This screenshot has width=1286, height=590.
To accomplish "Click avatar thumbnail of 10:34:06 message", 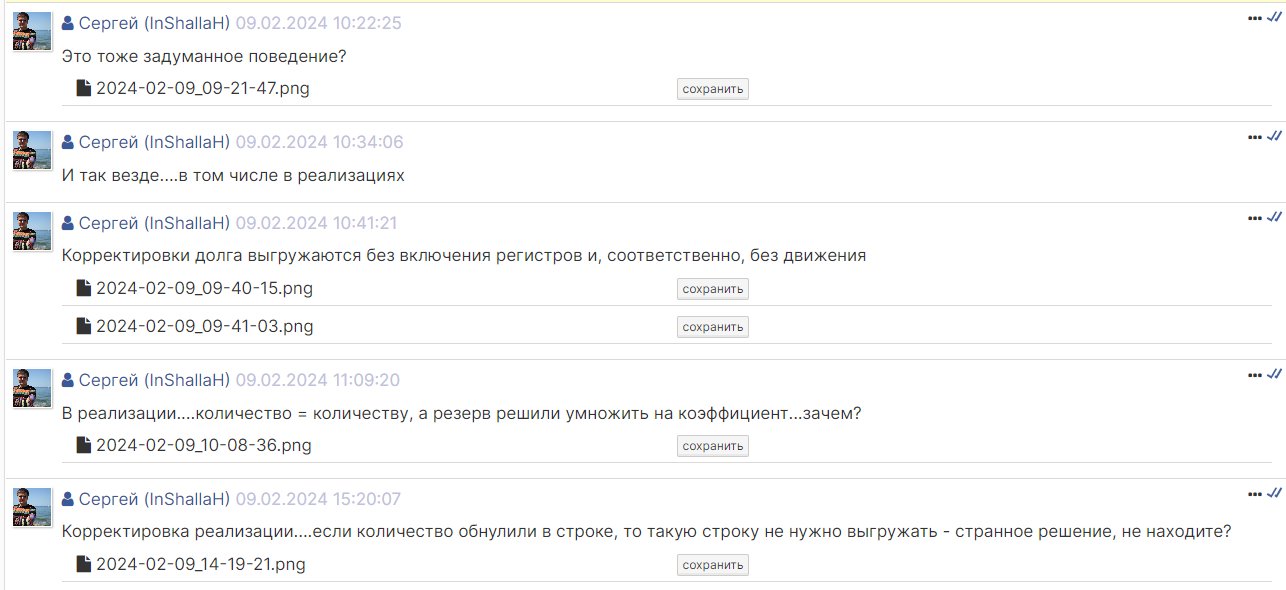I will (x=32, y=150).
